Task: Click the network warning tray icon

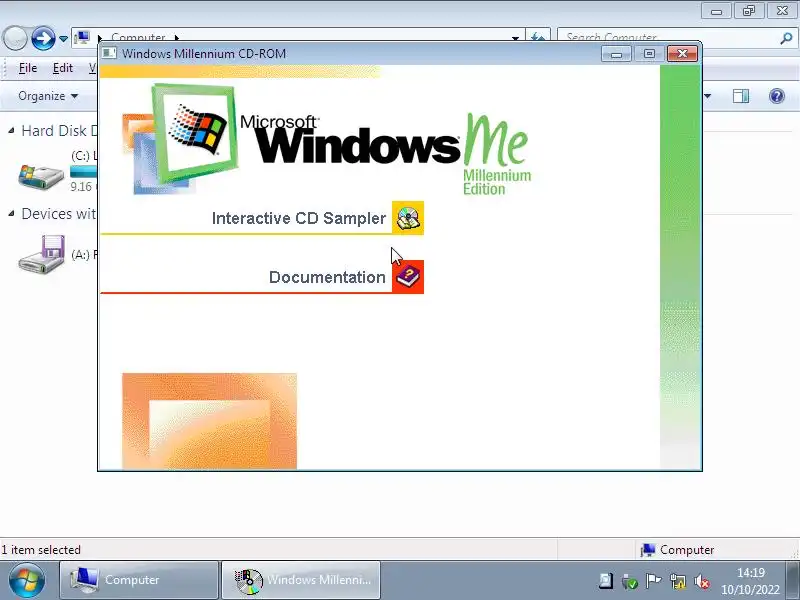Action: click(678, 581)
